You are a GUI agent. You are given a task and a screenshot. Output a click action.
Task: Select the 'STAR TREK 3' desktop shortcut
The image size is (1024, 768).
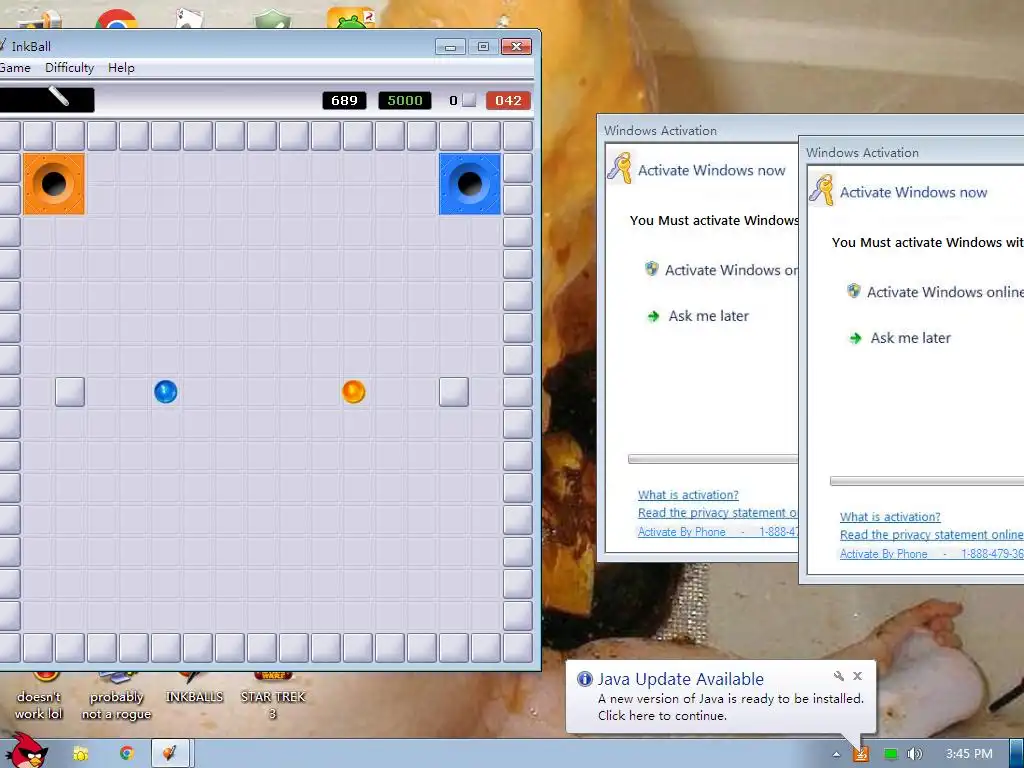[x=273, y=697]
